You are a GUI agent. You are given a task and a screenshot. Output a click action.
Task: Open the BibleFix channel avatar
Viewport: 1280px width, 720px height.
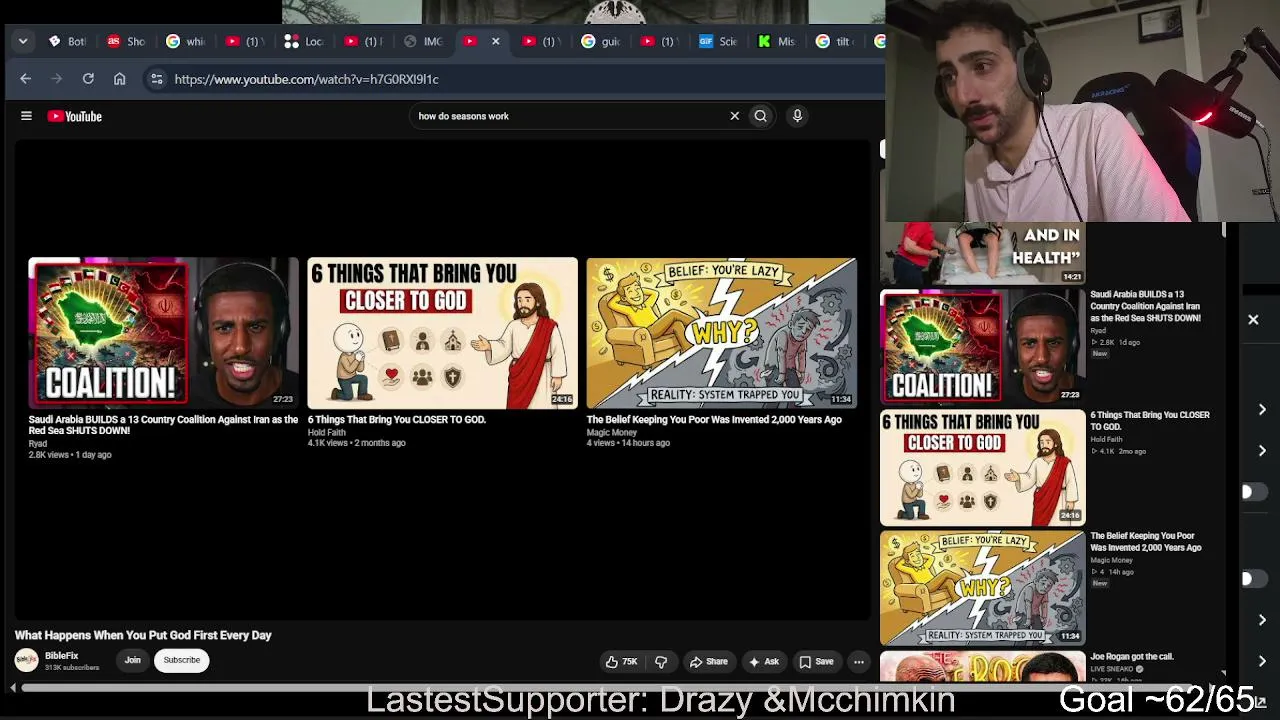click(x=26, y=660)
